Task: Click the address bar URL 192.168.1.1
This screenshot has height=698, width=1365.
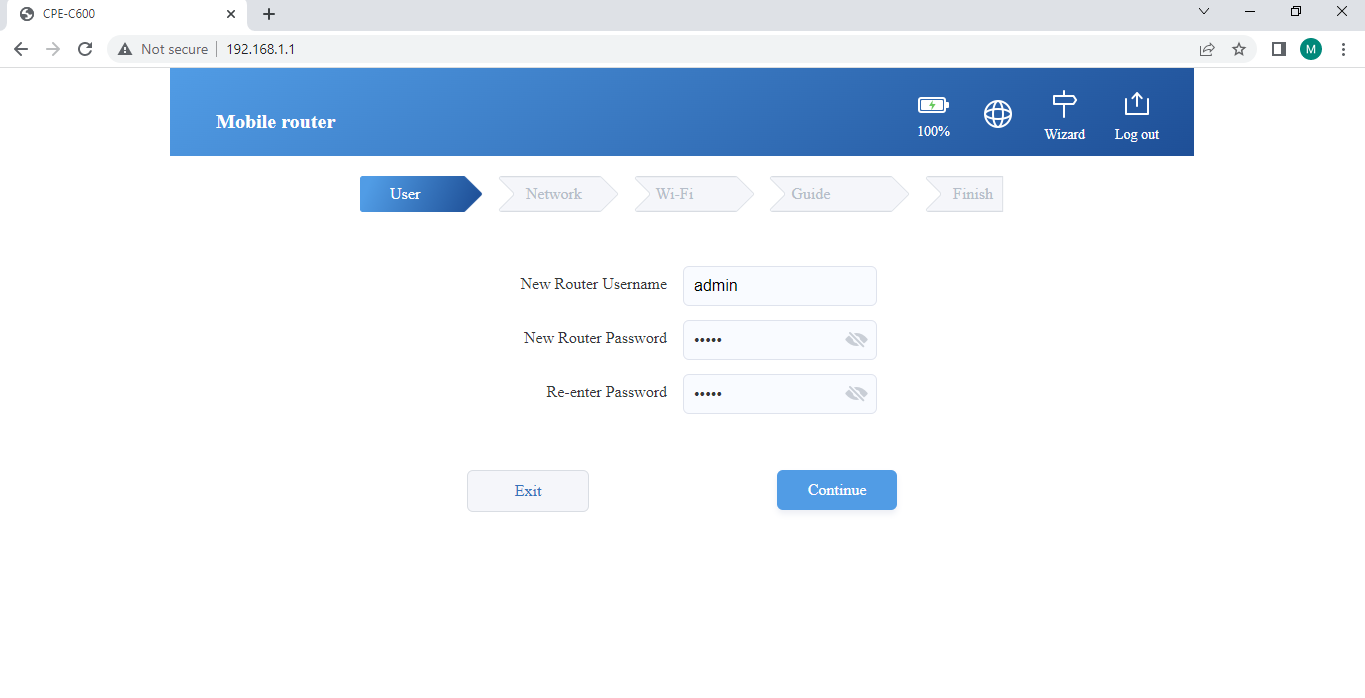Action: (x=260, y=49)
